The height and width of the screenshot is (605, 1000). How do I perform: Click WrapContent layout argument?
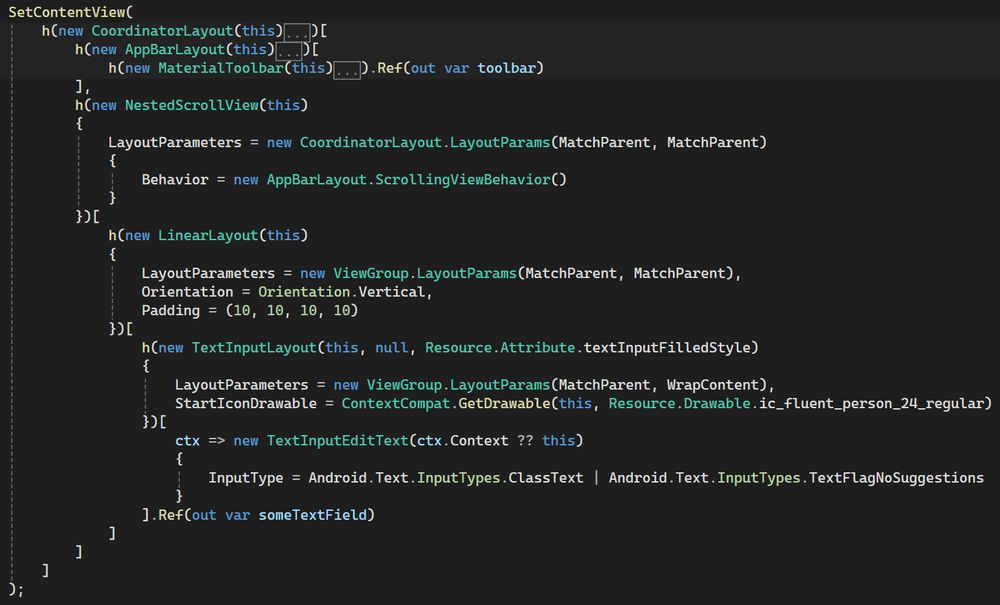pyautogui.click(x=713, y=385)
